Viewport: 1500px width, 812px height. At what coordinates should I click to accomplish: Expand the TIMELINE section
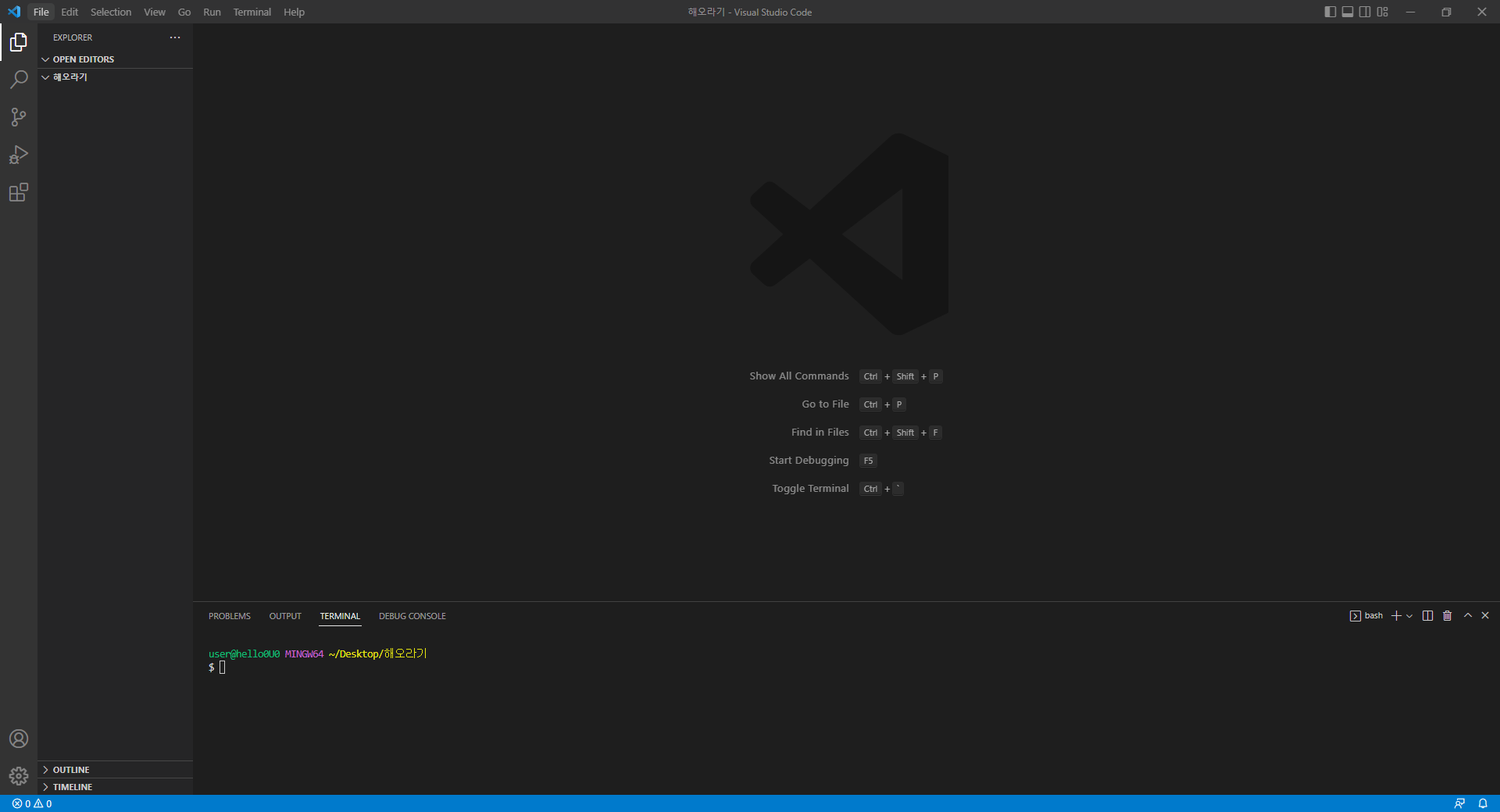pyautogui.click(x=115, y=787)
